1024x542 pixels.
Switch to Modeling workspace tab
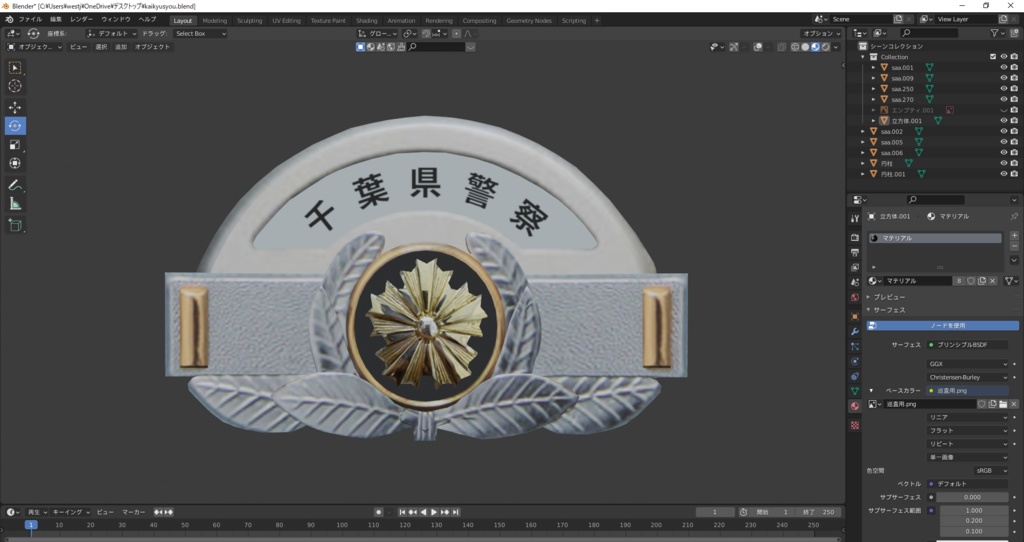215,21
